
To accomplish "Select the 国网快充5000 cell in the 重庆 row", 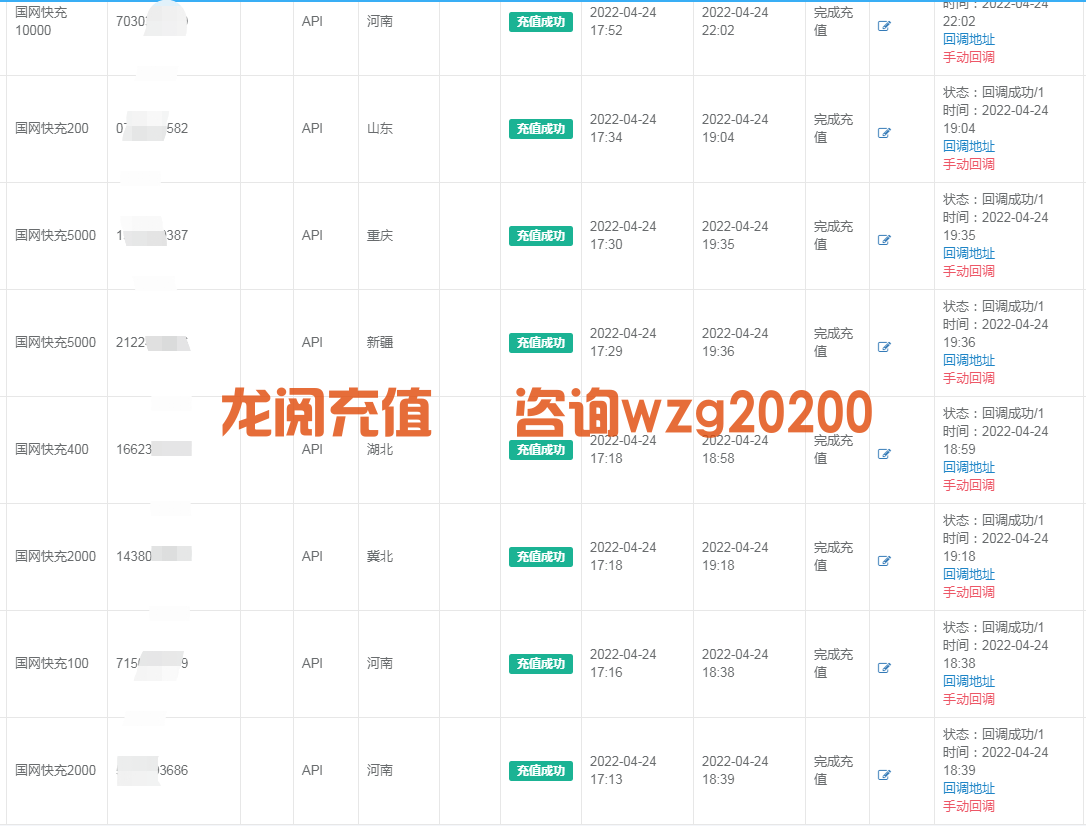I will tap(55, 235).
